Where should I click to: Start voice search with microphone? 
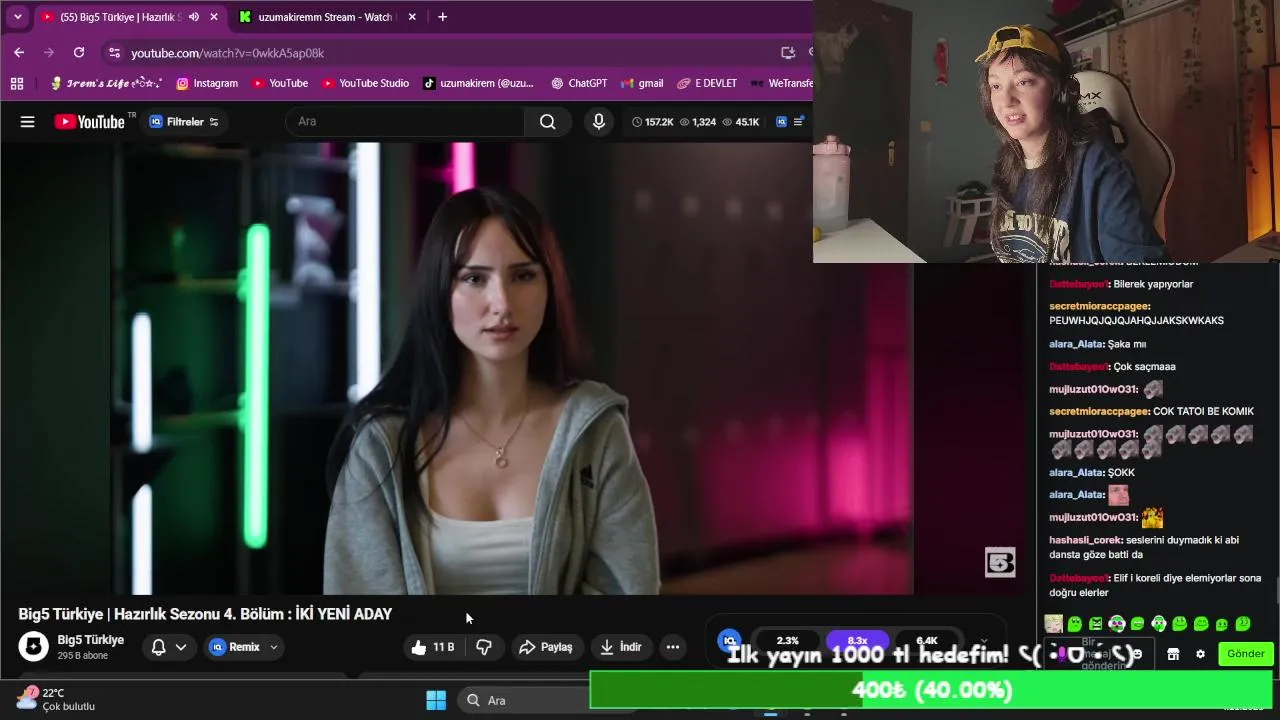[598, 121]
